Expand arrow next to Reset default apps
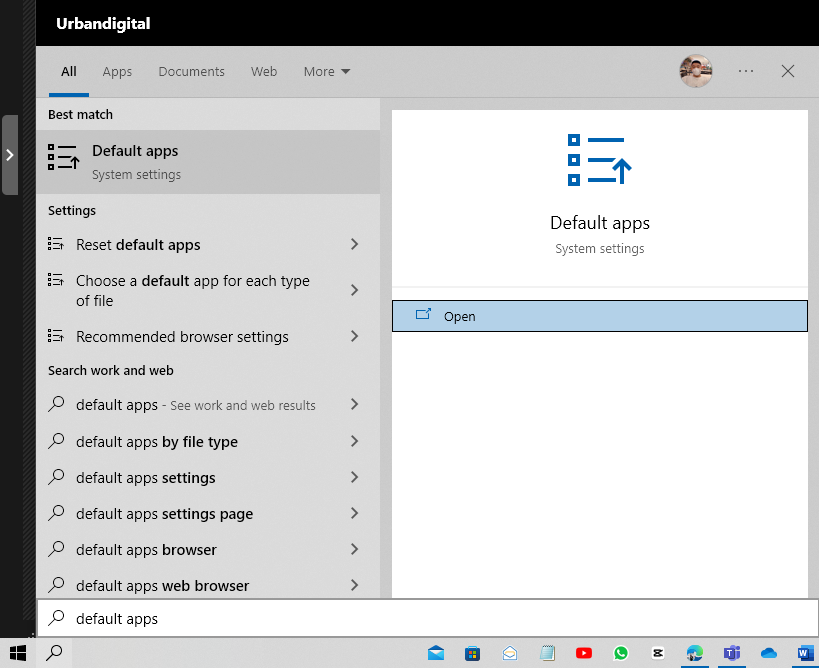The width and height of the screenshot is (819, 668). 354,245
